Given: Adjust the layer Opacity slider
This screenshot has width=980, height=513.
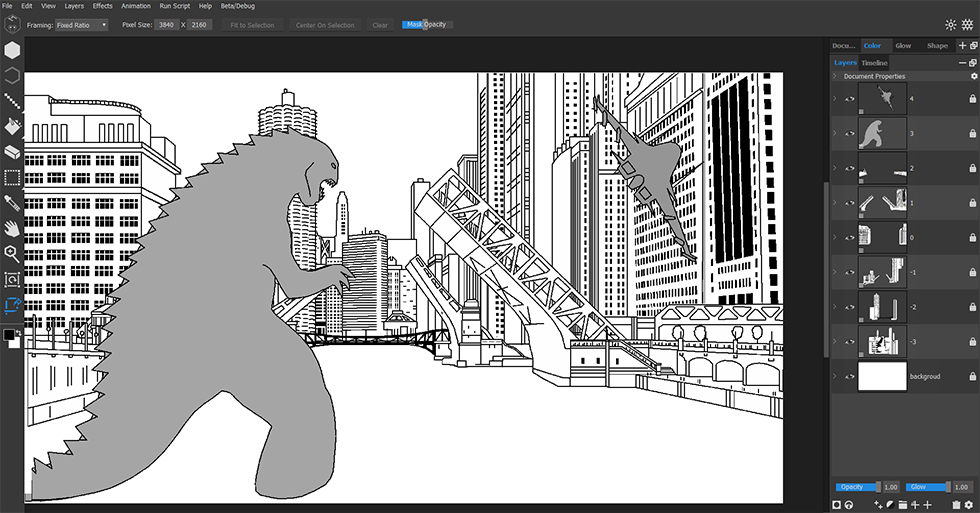Looking at the screenshot, I should (859, 487).
